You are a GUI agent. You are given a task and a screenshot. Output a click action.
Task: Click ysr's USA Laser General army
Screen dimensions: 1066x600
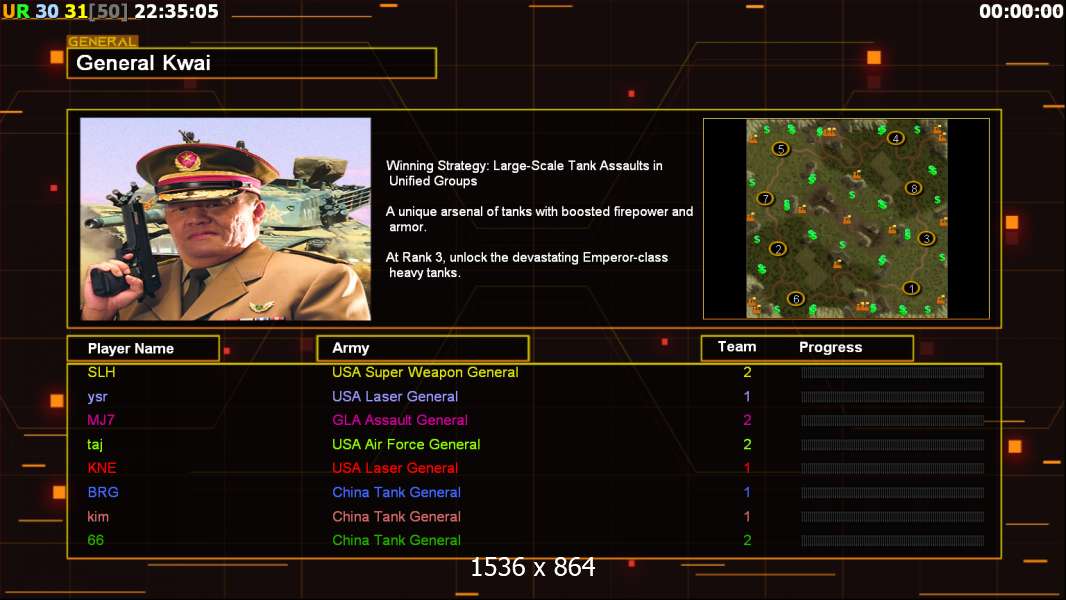click(395, 397)
